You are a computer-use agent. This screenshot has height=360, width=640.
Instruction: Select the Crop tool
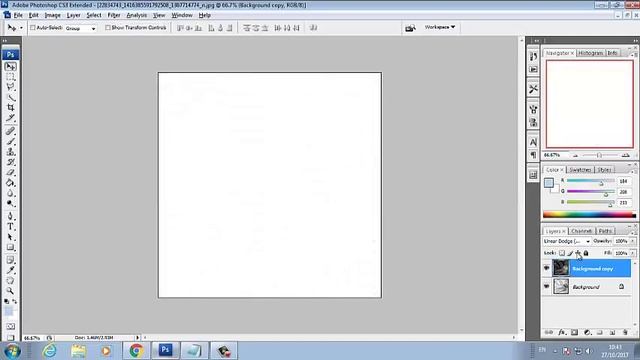coord(11,107)
